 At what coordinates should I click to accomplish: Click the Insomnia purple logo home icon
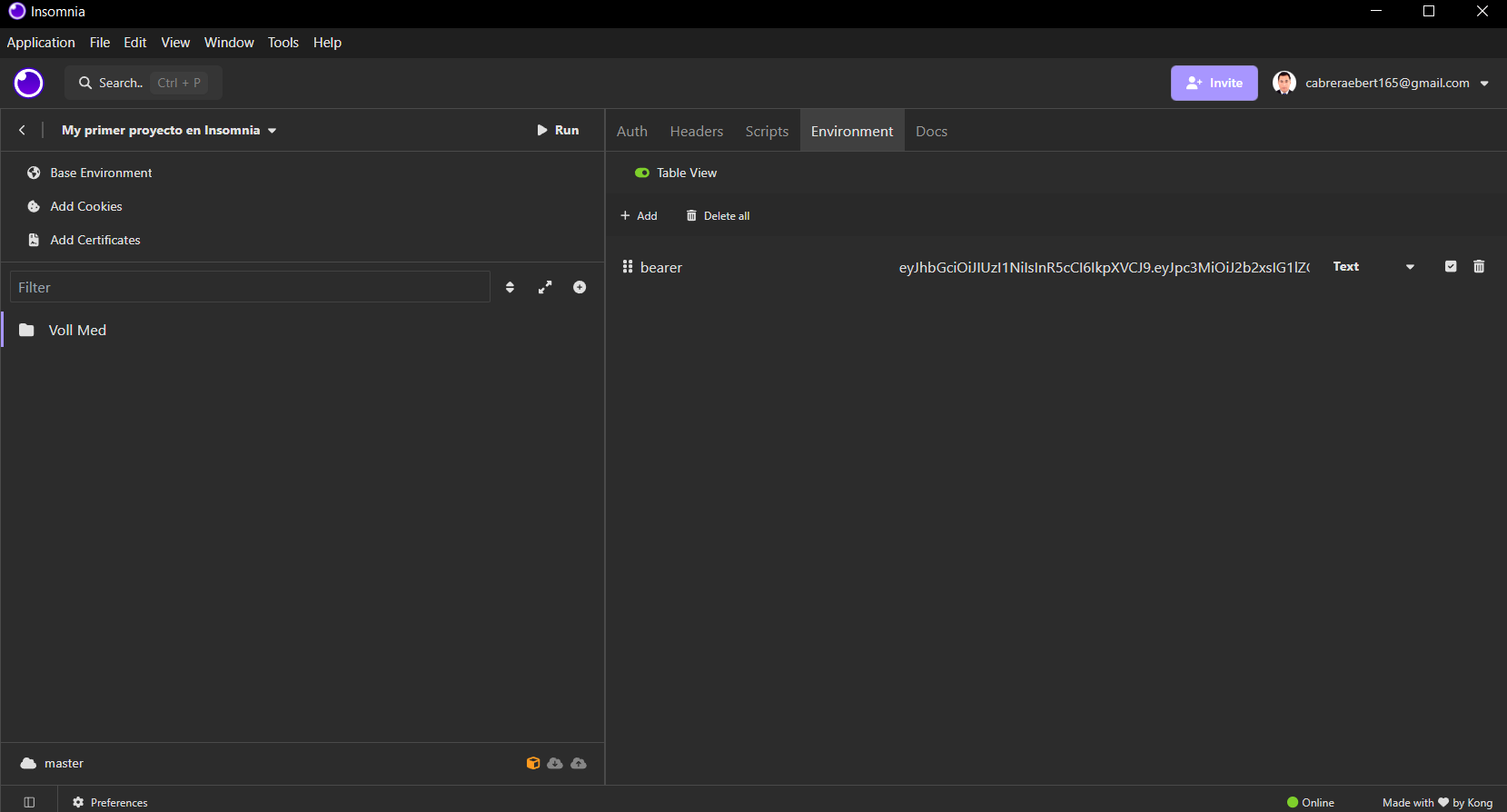[x=28, y=83]
